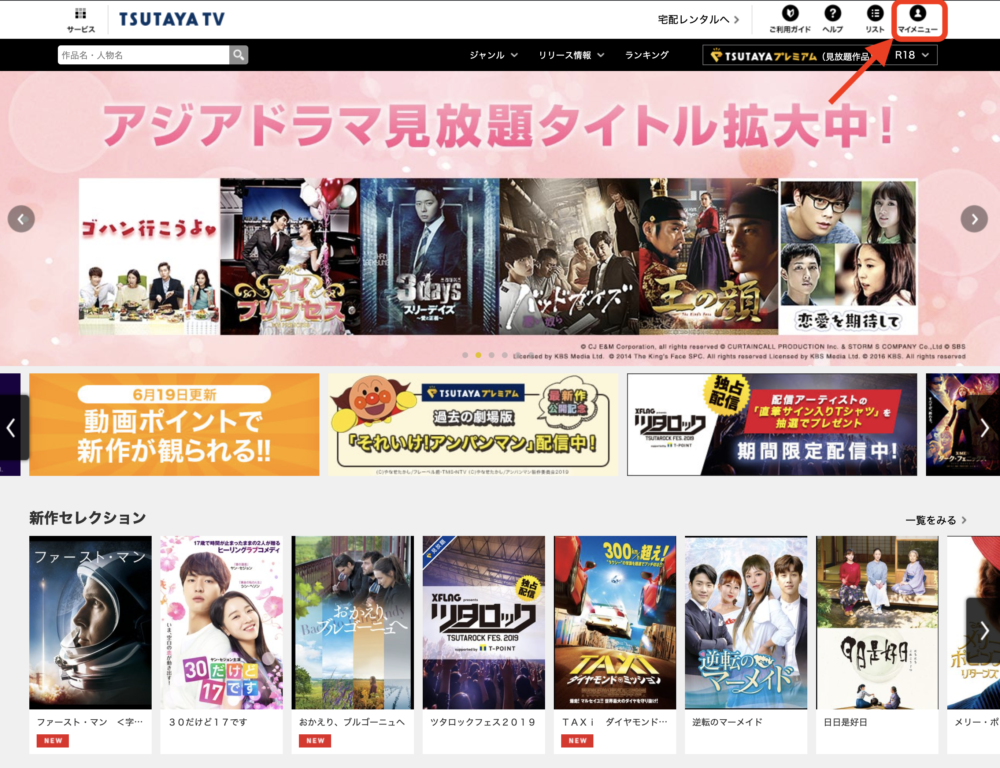Open the ファースト・マン movie thumbnail
1000x768 pixels.
coord(90,622)
